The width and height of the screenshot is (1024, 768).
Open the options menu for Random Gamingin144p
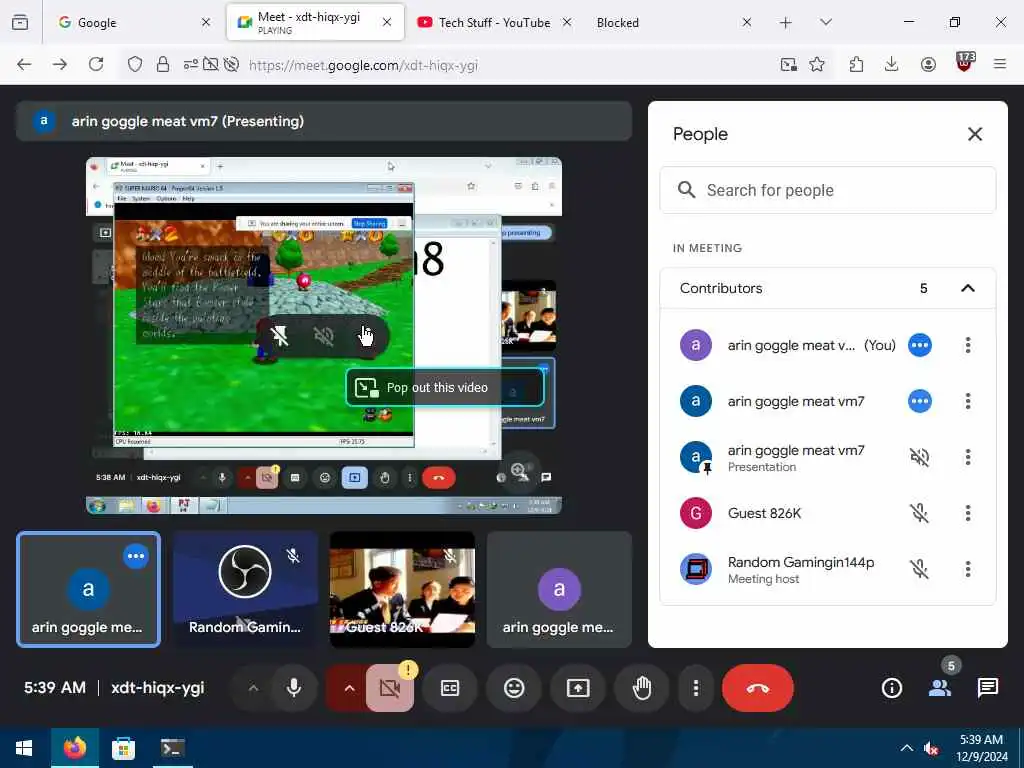pos(968,569)
